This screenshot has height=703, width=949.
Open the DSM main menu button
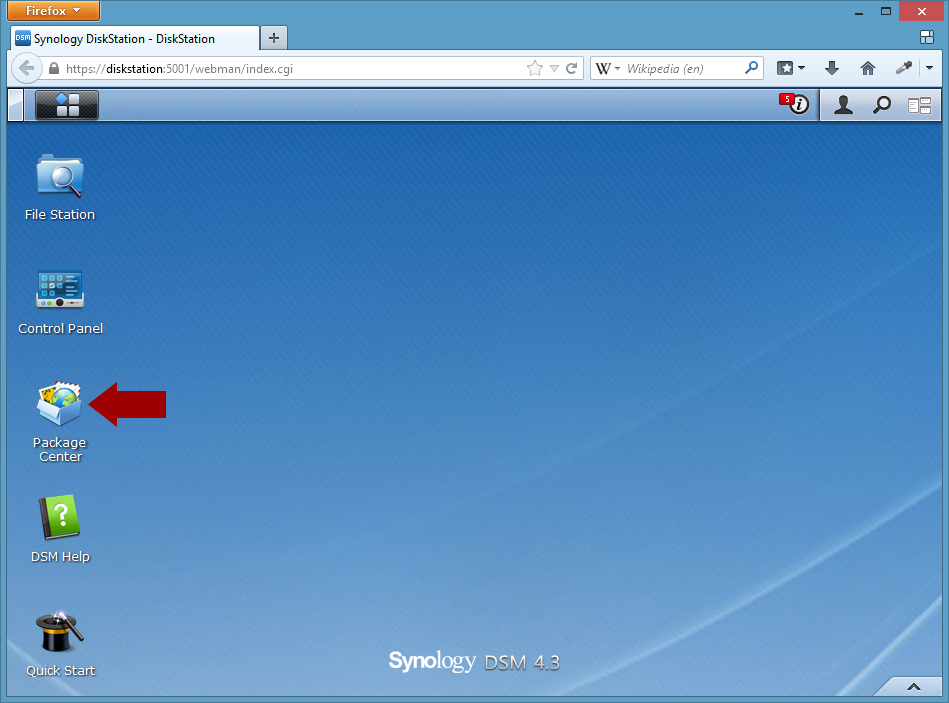click(x=67, y=105)
